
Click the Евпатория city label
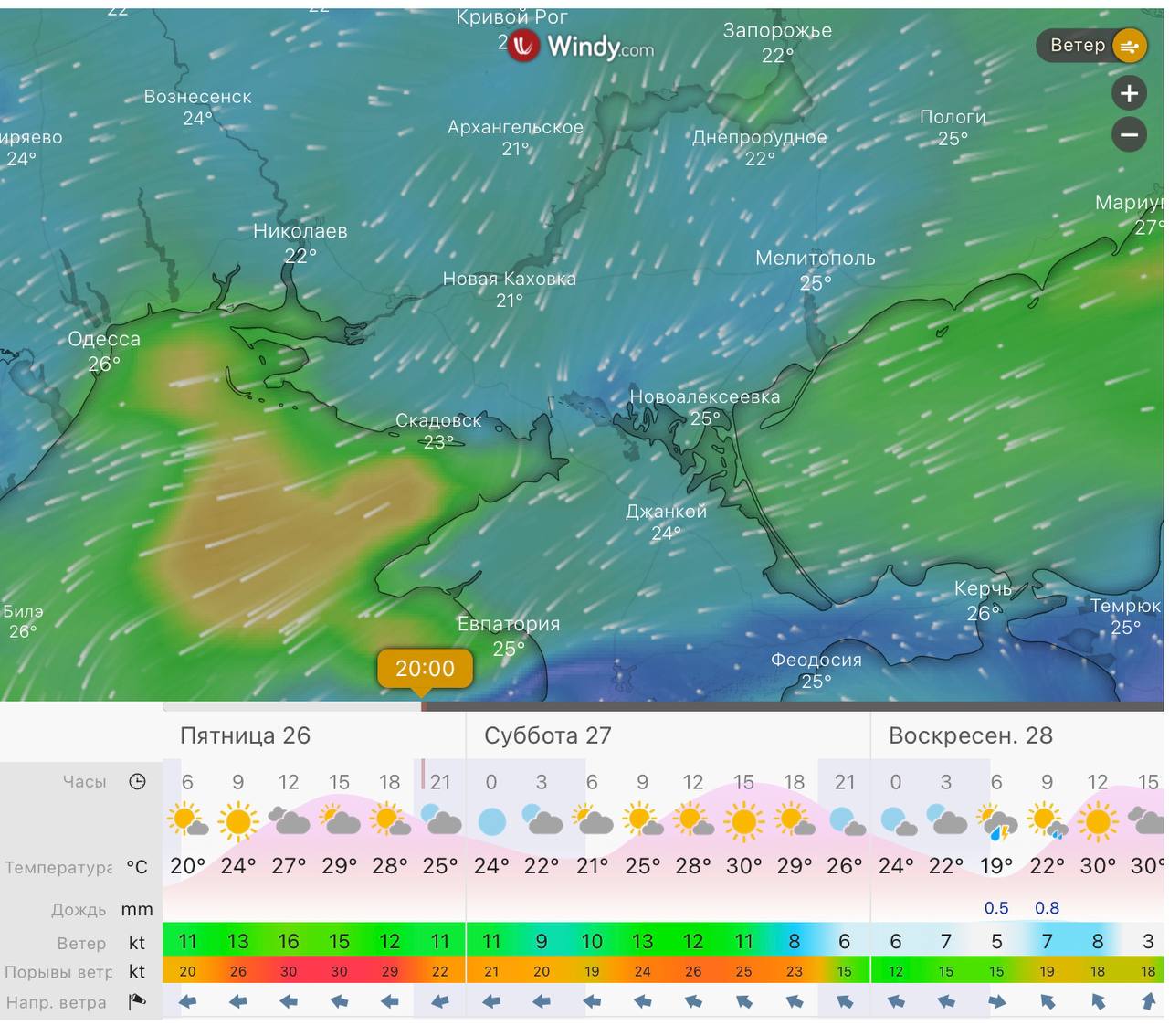click(509, 624)
